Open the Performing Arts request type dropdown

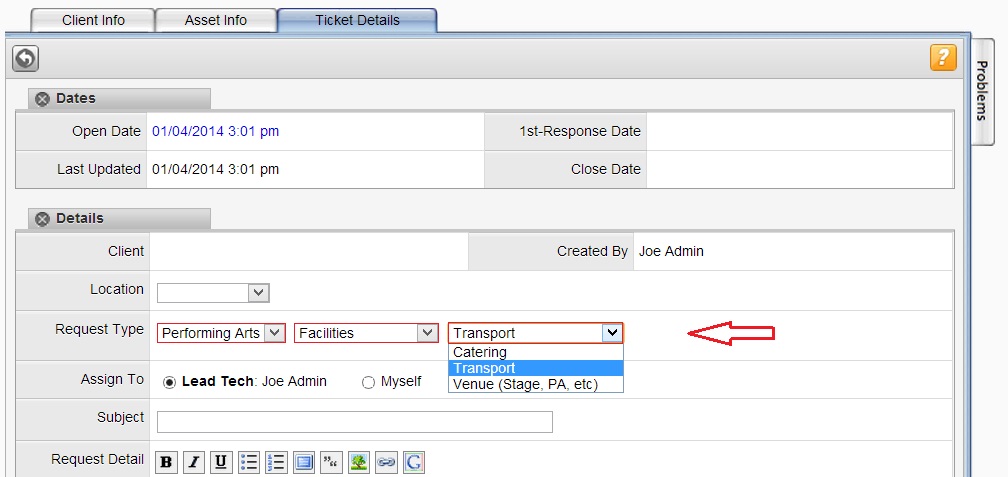[221, 333]
